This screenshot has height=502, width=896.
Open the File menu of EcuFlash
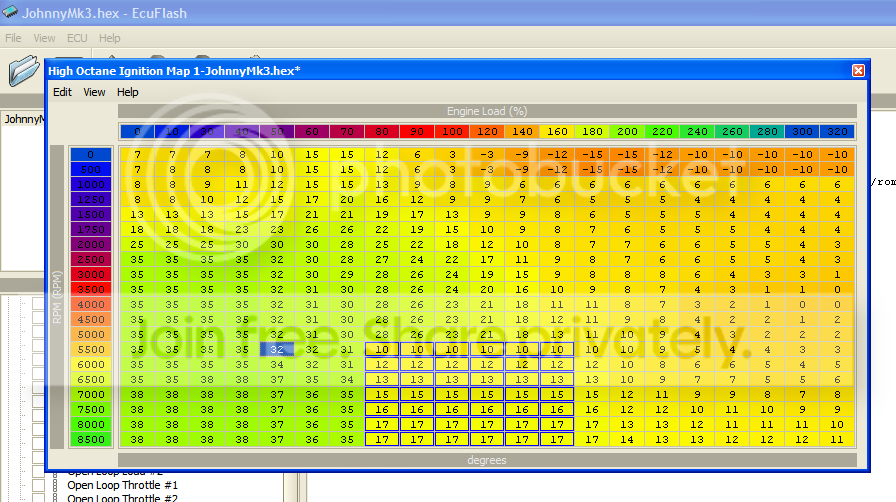point(13,38)
